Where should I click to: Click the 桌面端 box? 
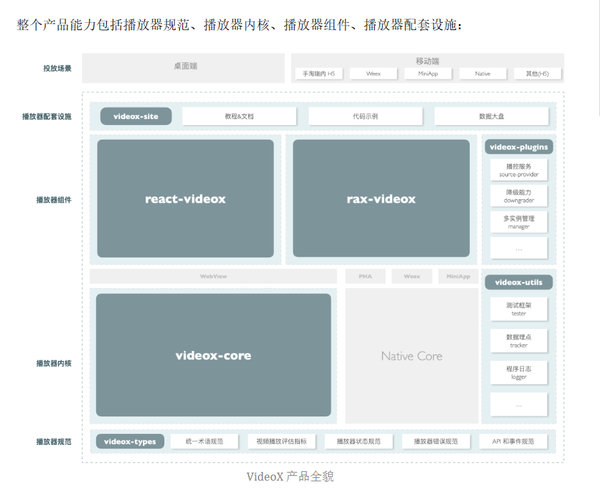tap(183, 68)
